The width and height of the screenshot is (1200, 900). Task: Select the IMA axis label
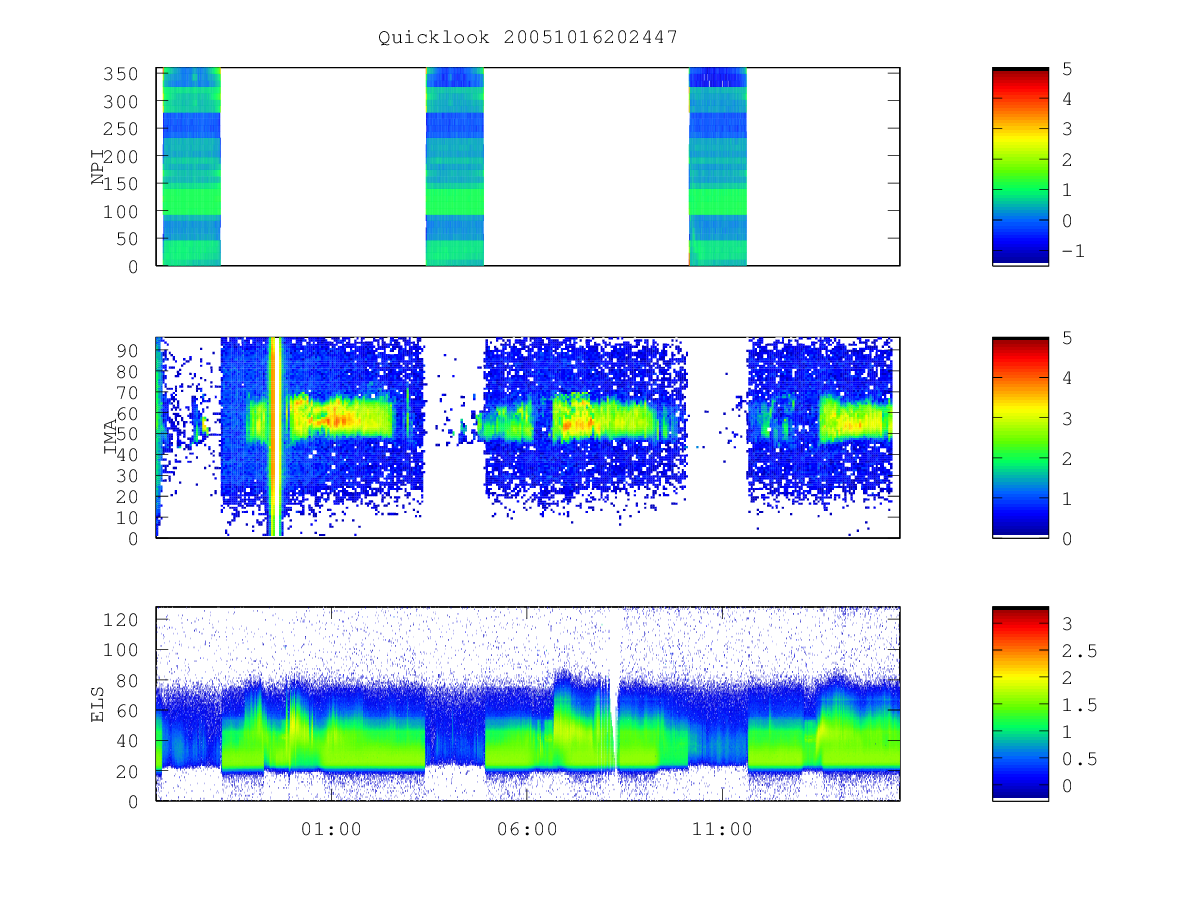tap(111, 437)
